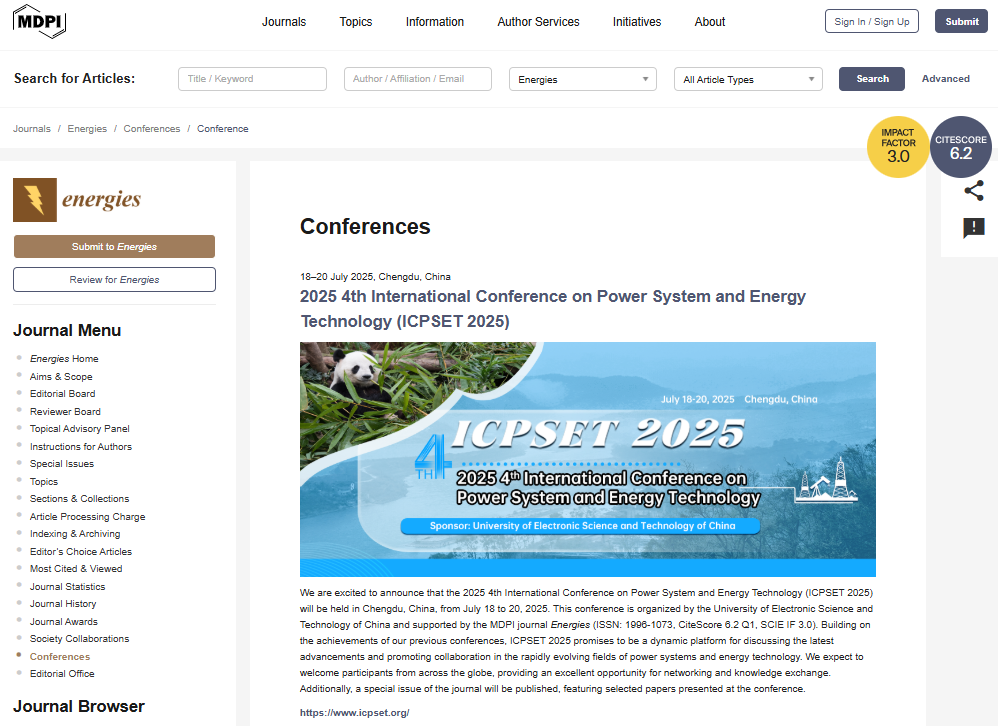The image size is (998, 726).
Task: Open Journal Statistics
Action: (x=67, y=587)
